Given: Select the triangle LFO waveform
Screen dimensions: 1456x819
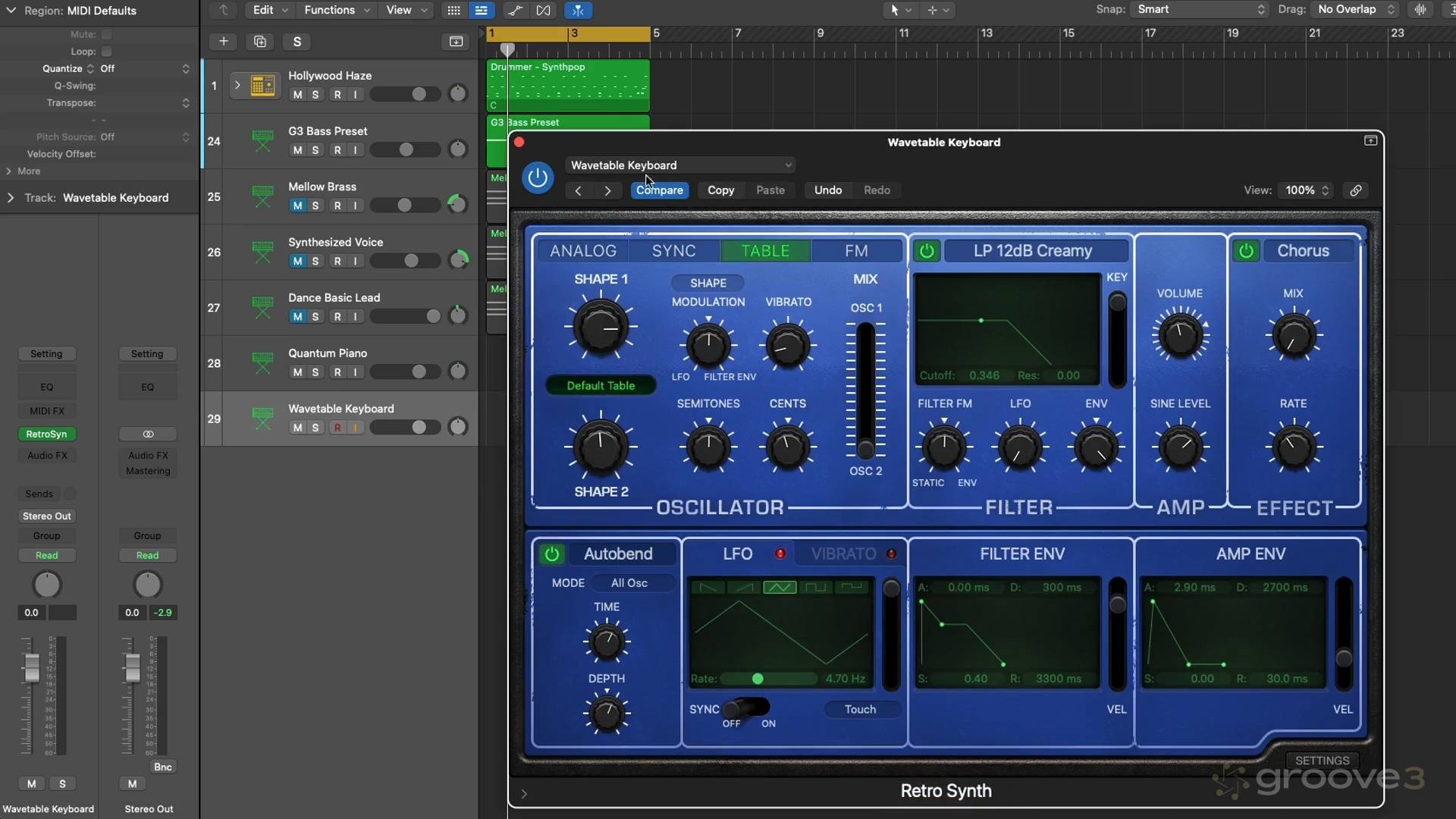Looking at the screenshot, I should click(x=780, y=587).
